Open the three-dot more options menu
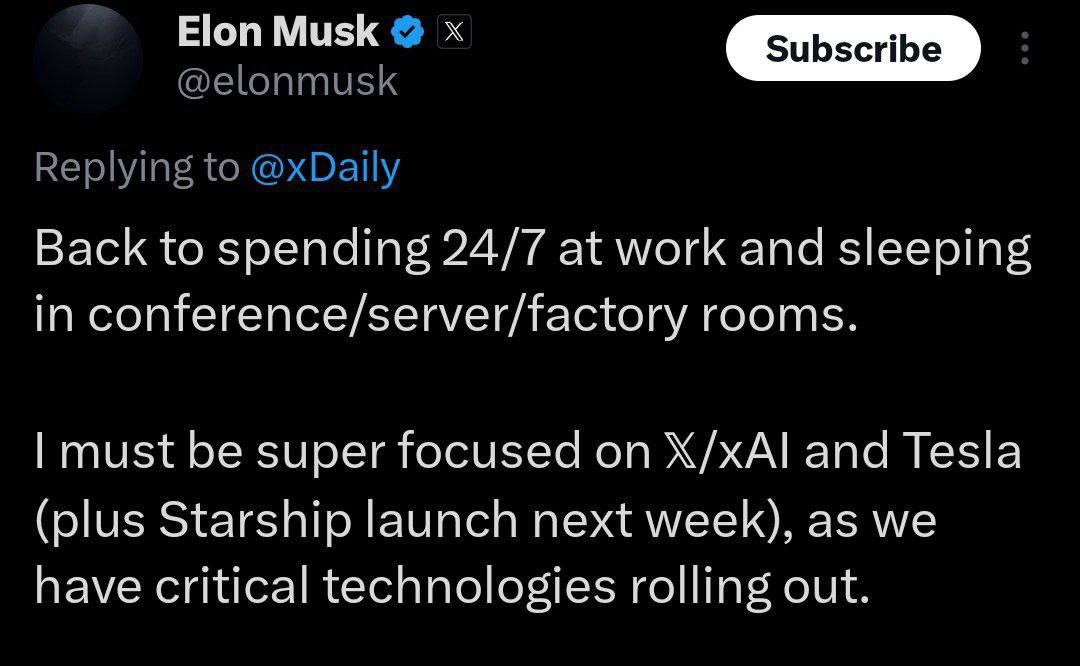1080x666 pixels. [x=1025, y=48]
